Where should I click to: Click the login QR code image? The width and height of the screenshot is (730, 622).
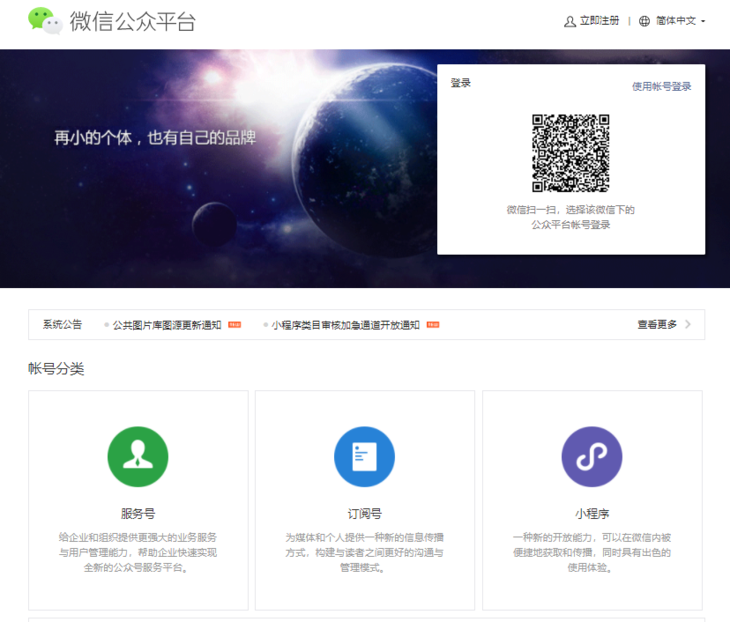[x=571, y=153]
